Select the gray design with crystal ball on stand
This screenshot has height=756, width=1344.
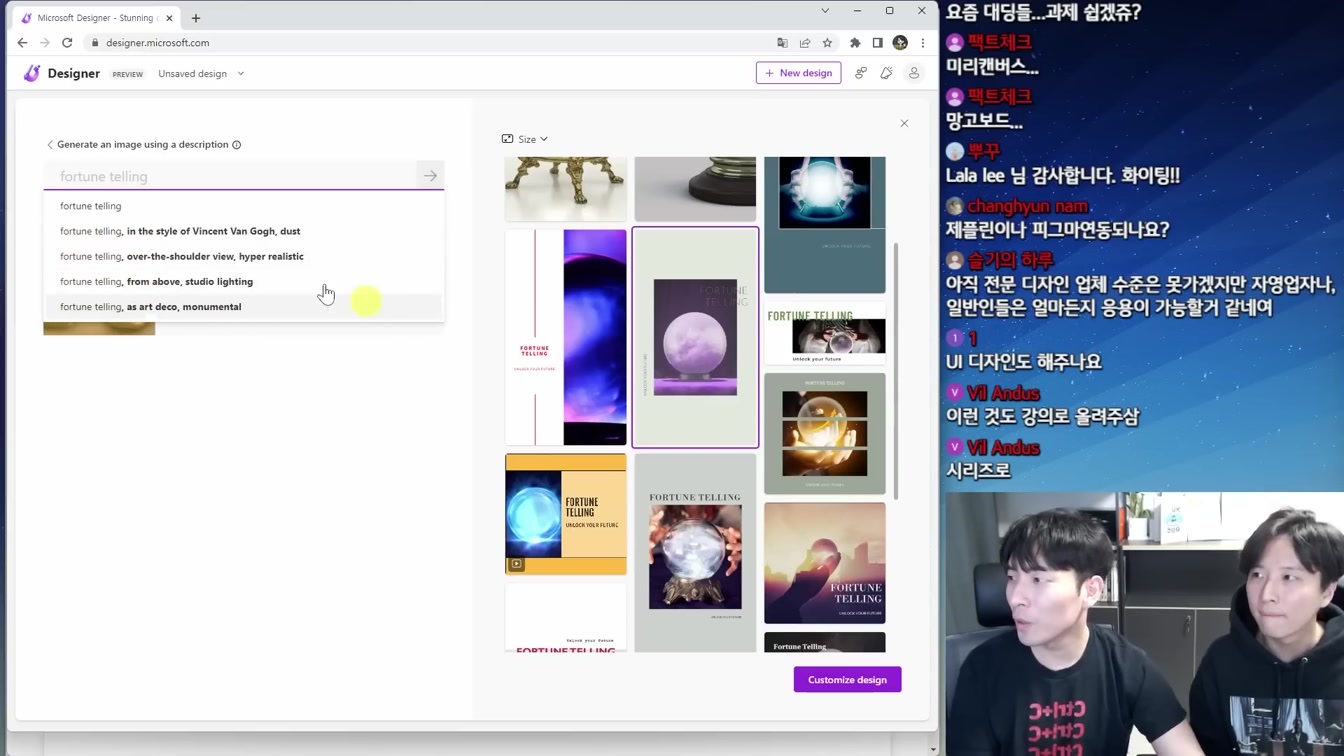point(695,553)
